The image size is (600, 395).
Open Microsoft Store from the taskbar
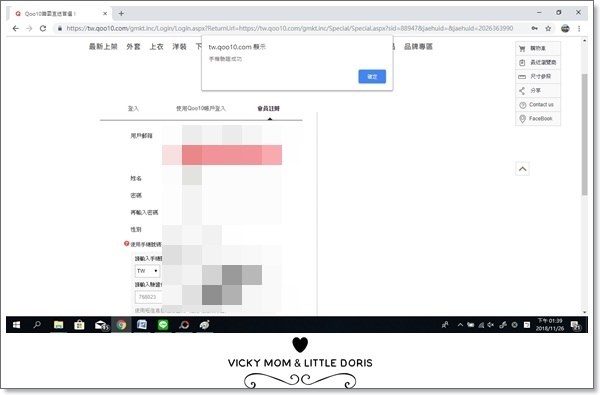pos(79,325)
